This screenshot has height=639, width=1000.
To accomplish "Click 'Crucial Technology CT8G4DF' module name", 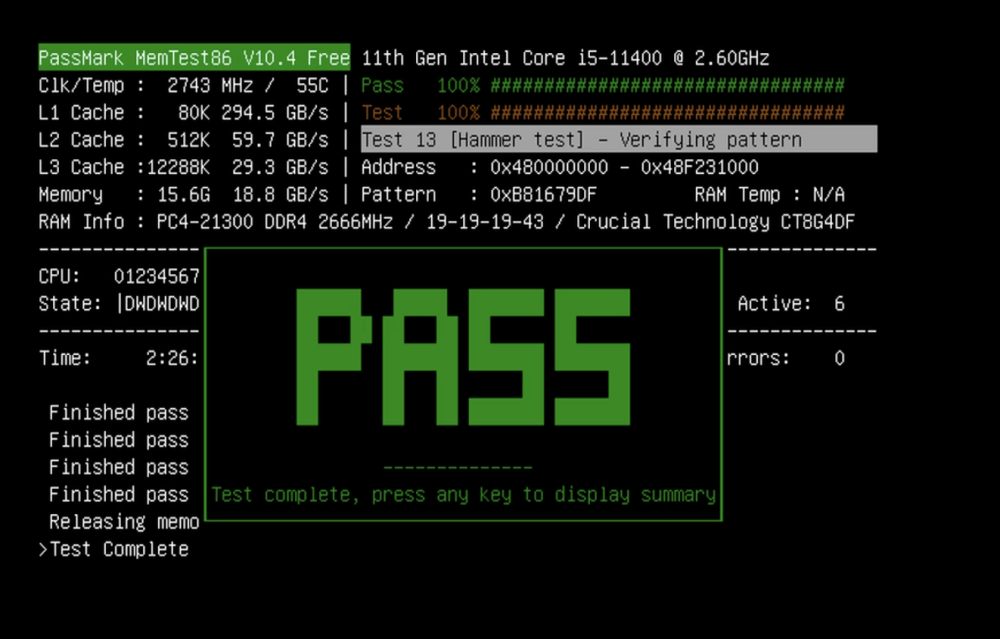I will coord(715,222).
